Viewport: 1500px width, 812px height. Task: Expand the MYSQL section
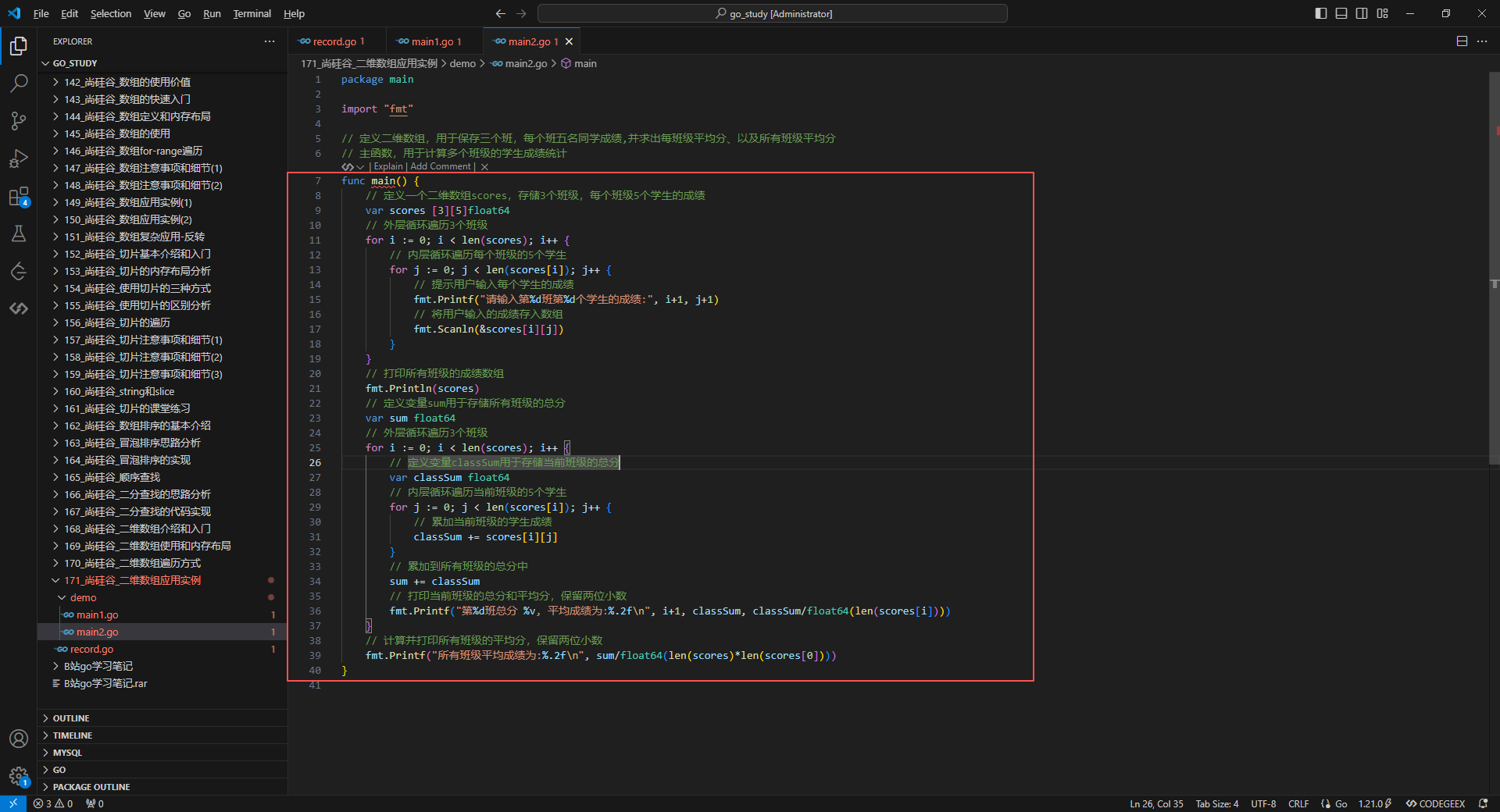coord(162,753)
